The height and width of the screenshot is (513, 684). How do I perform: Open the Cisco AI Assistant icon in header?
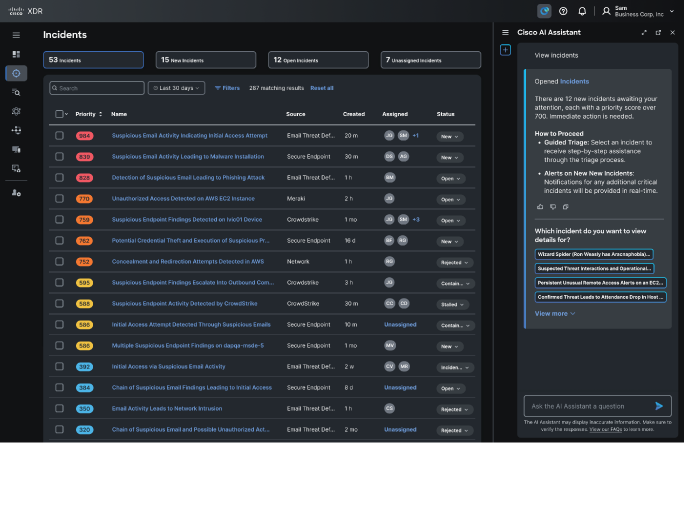(x=544, y=11)
